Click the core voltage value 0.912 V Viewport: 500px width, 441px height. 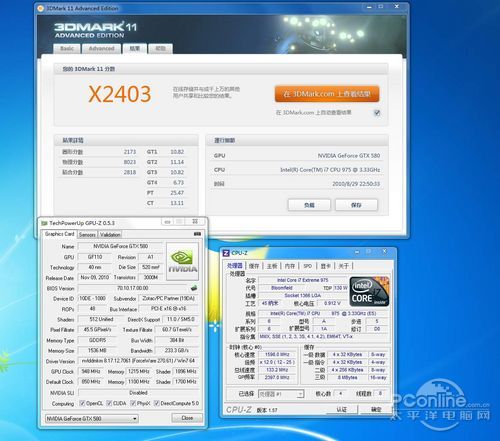tap(332, 303)
